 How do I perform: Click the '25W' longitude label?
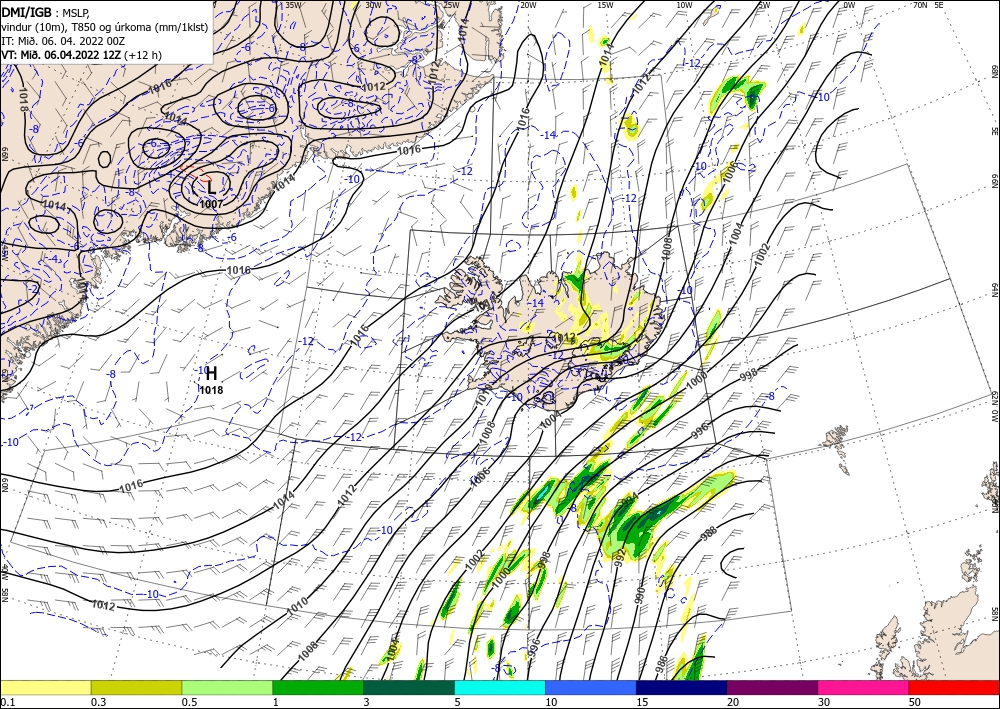pyautogui.click(x=451, y=4)
